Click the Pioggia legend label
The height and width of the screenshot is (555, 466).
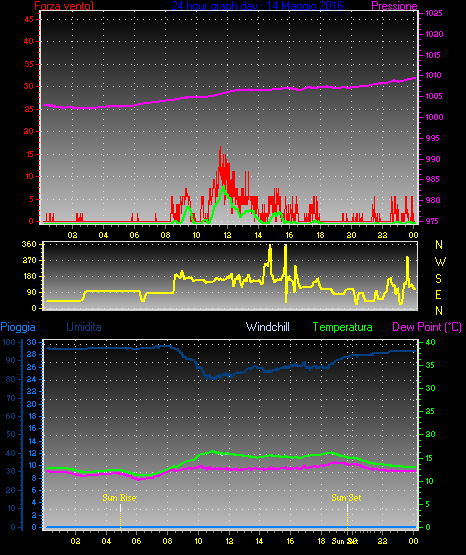click(18, 327)
